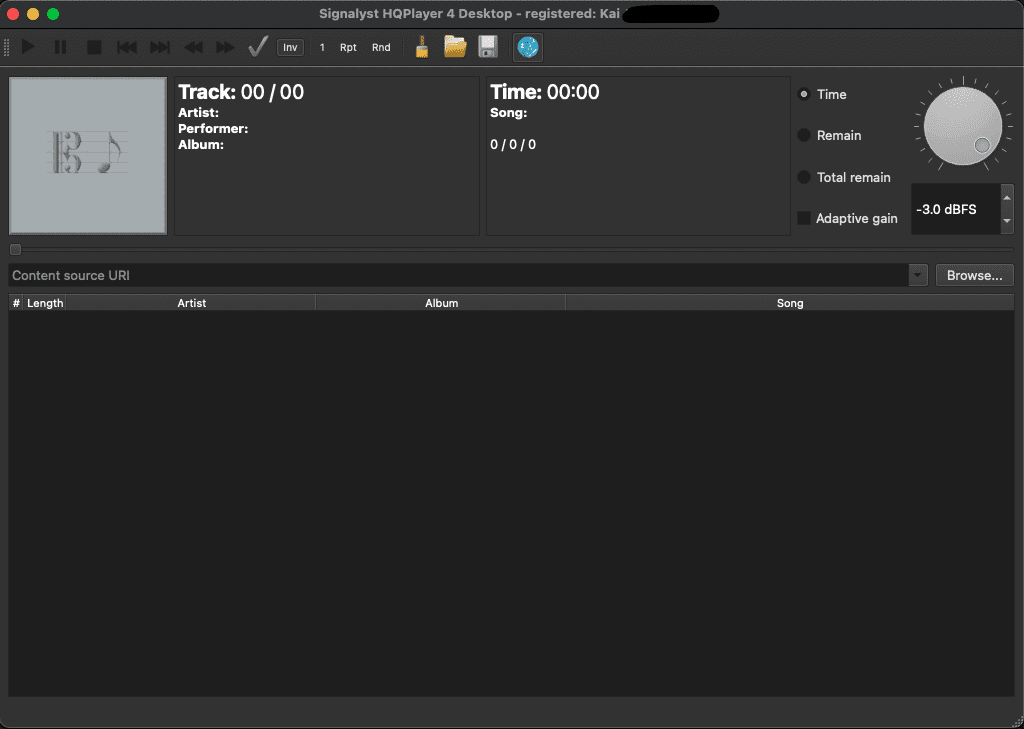Toggle the Rpt repeat button

point(348,48)
